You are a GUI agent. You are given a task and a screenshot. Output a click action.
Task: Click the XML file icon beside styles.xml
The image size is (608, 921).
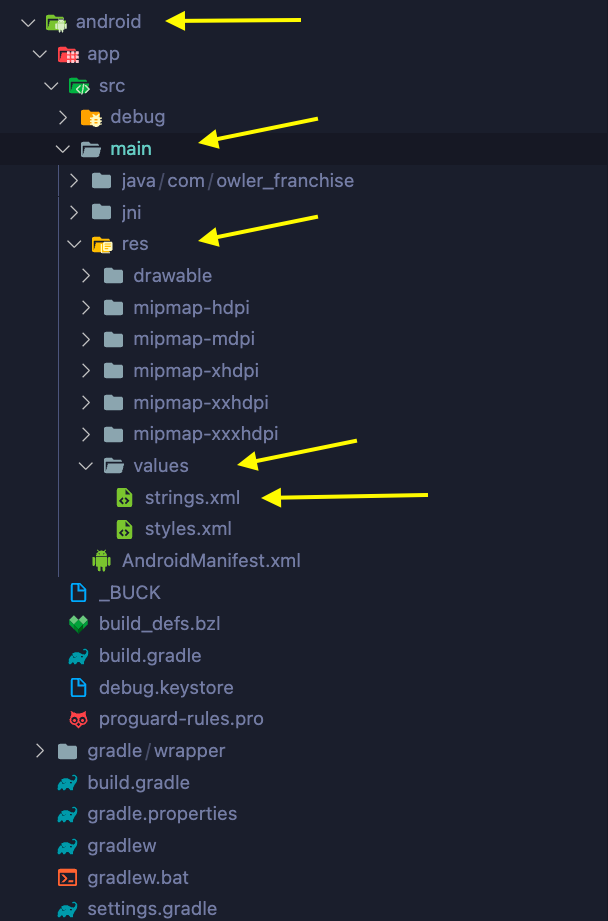click(123, 528)
